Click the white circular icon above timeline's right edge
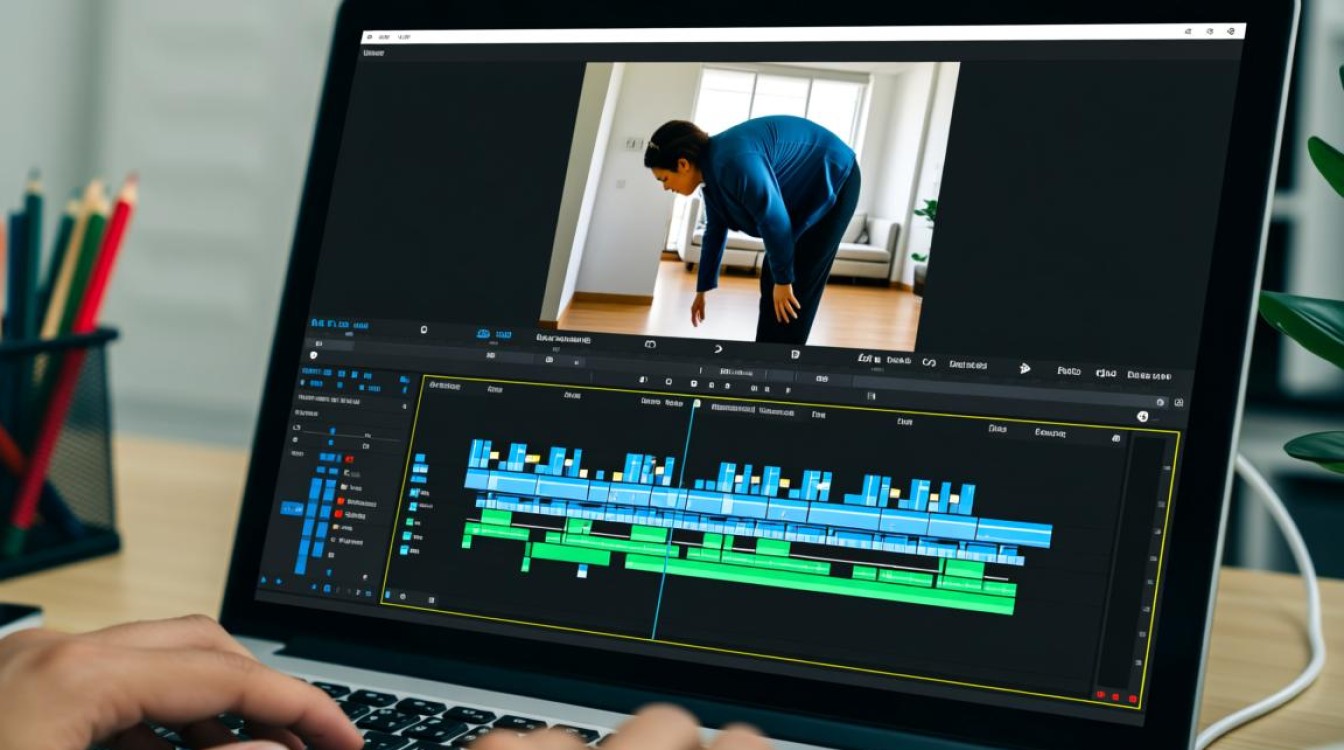The height and width of the screenshot is (750, 1344). pyautogui.click(x=1142, y=416)
